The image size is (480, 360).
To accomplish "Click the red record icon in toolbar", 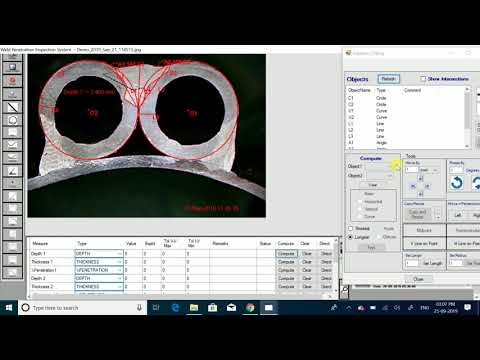I will pyautogui.click(x=13, y=80).
